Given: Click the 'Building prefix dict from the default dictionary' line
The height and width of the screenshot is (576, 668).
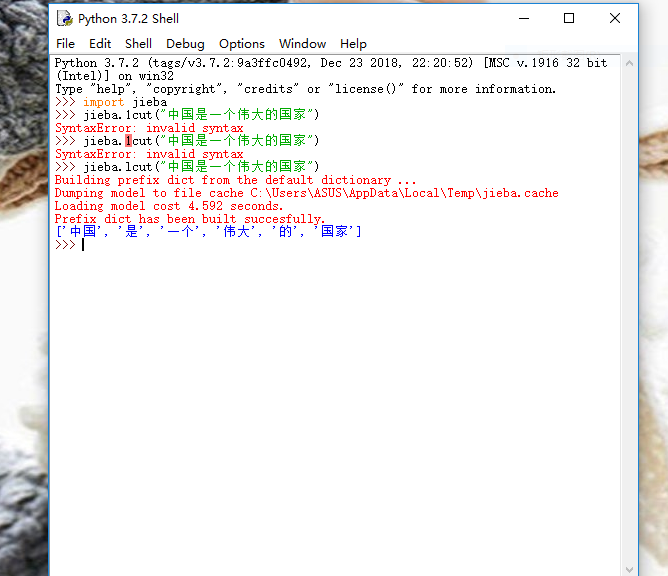Looking at the screenshot, I should coord(235,180).
